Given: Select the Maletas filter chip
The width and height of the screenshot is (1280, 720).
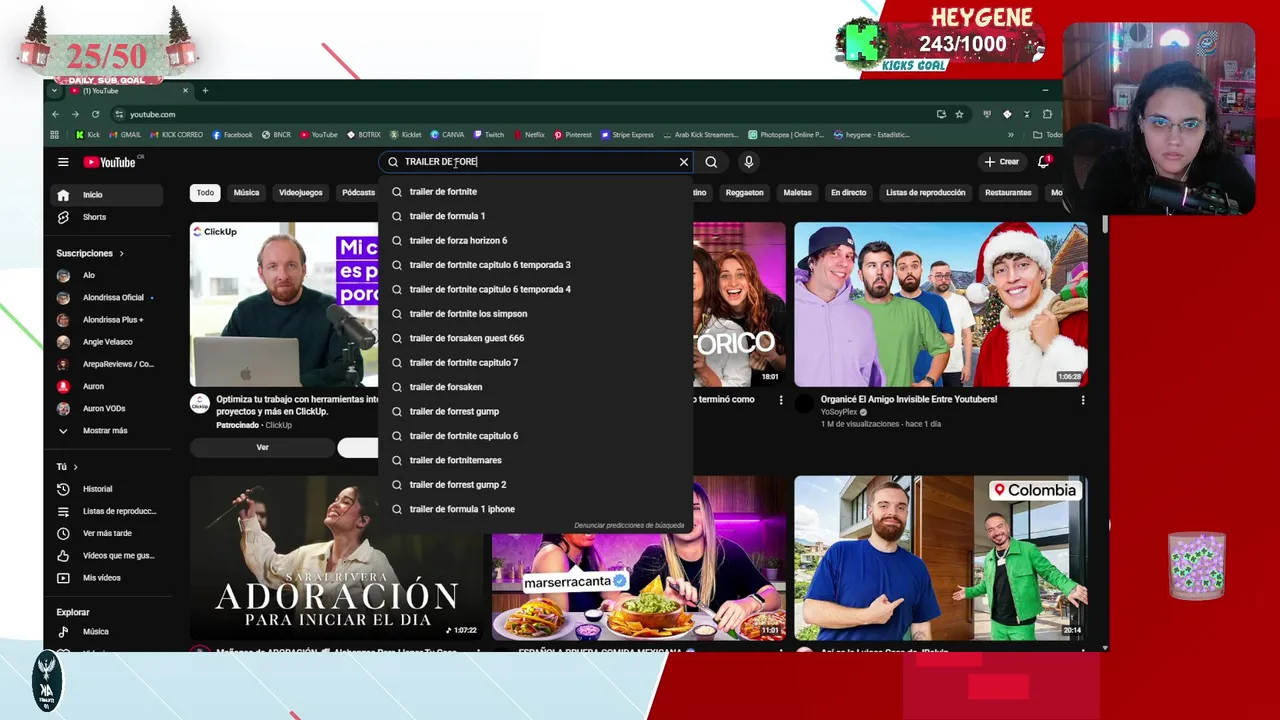Looking at the screenshot, I should 797,193.
